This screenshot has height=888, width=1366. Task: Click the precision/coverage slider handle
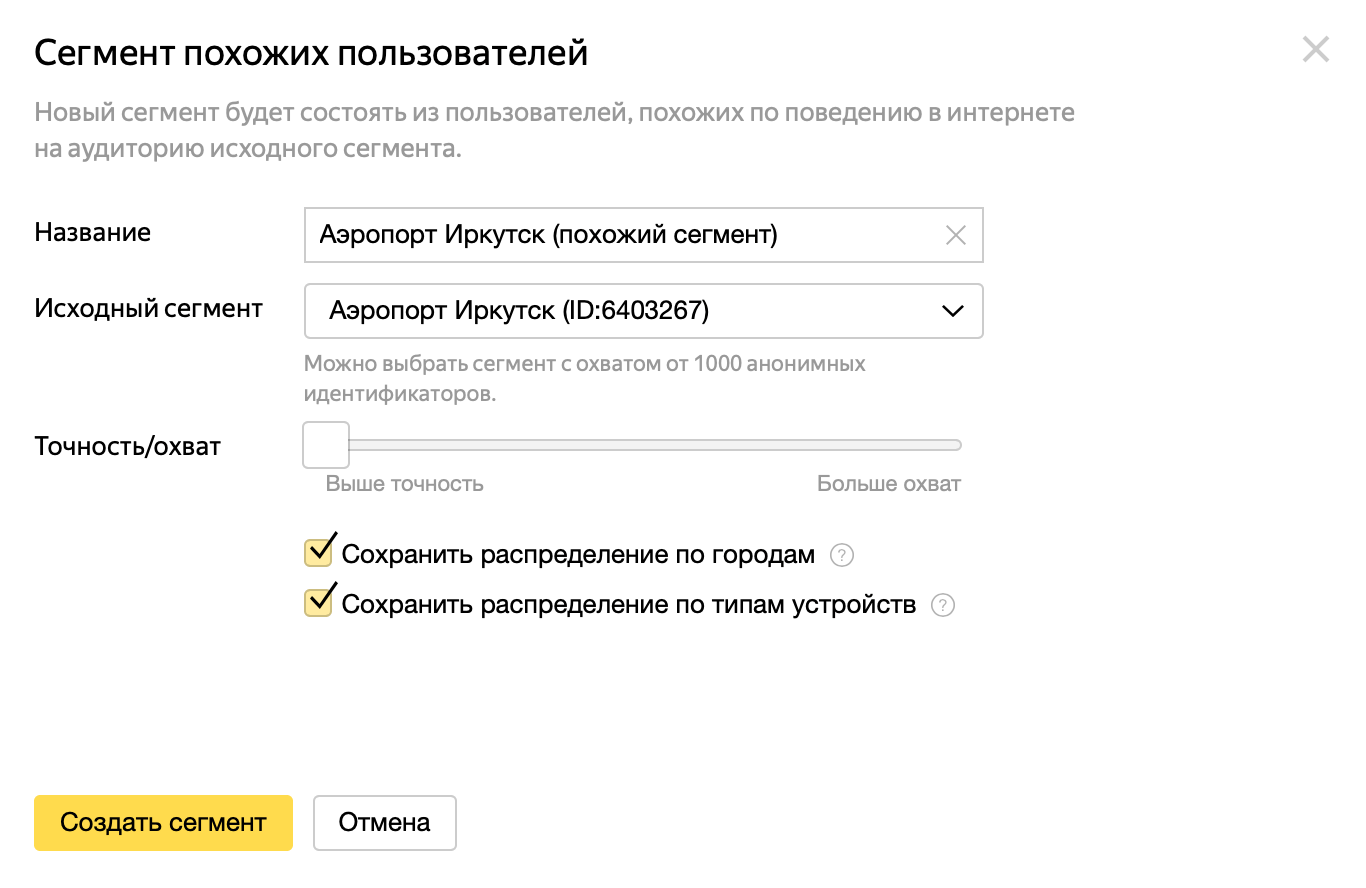(325, 444)
